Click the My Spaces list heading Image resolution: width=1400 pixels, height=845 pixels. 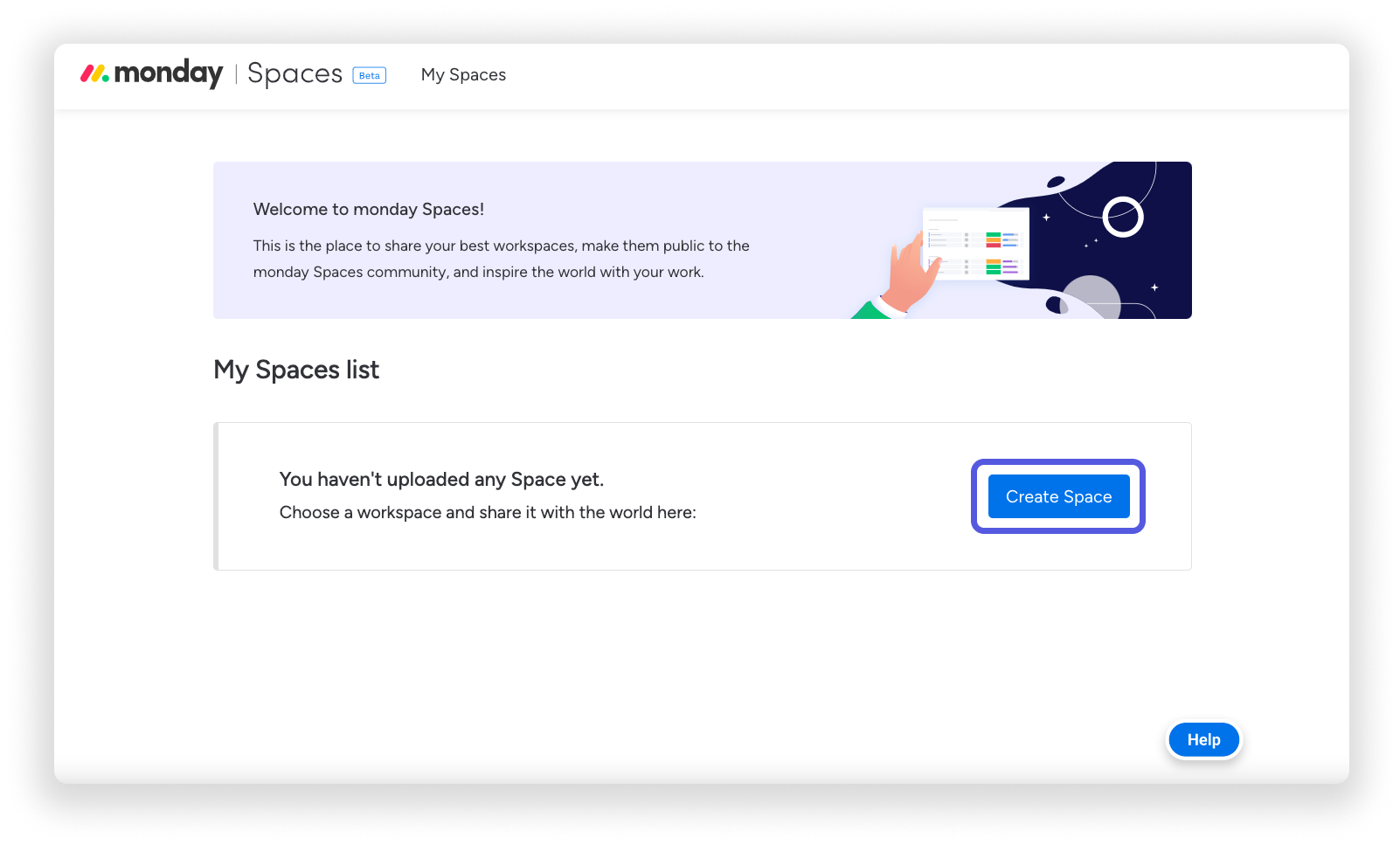pyautogui.click(x=296, y=371)
